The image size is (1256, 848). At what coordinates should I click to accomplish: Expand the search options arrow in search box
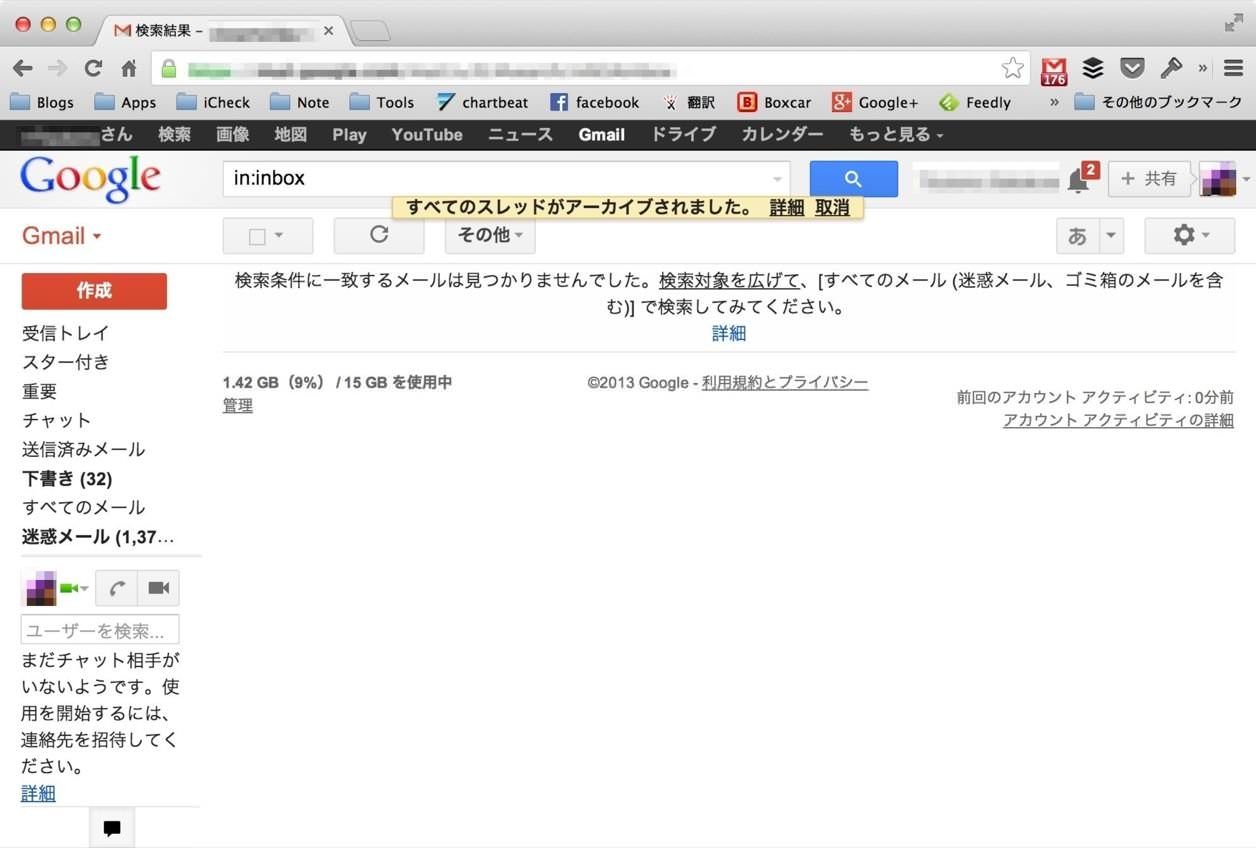point(777,180)
